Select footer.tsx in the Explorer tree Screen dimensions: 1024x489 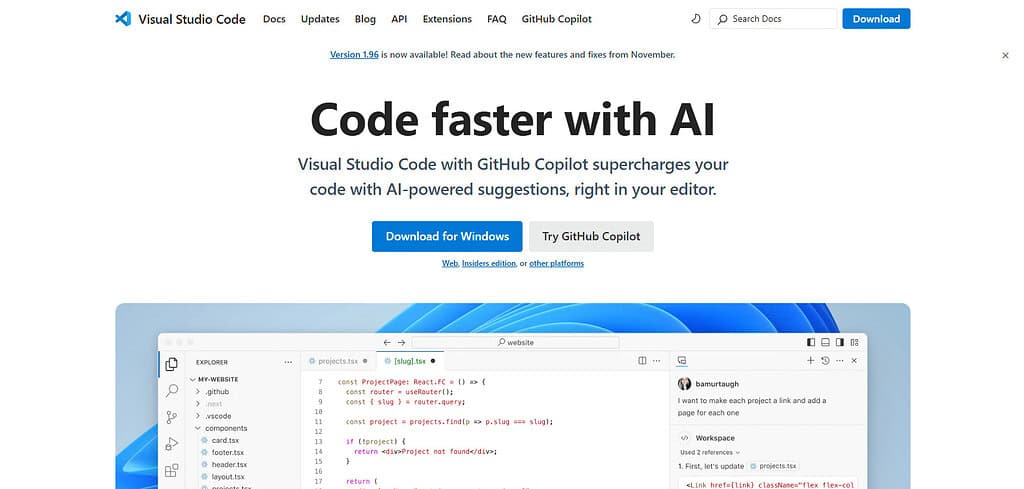pos(227,452)
